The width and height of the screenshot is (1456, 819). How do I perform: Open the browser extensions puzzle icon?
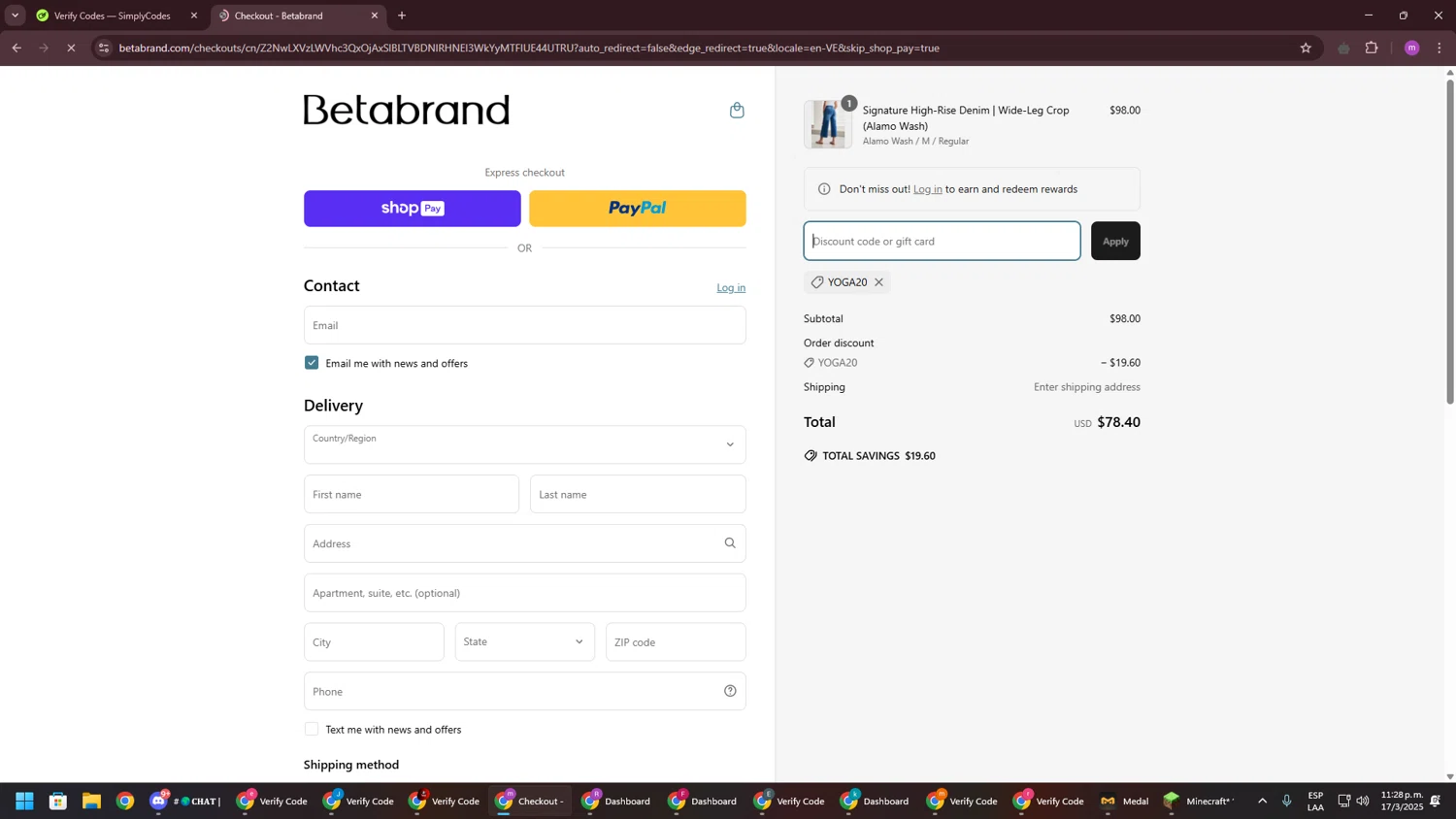tap(1372, 48)
